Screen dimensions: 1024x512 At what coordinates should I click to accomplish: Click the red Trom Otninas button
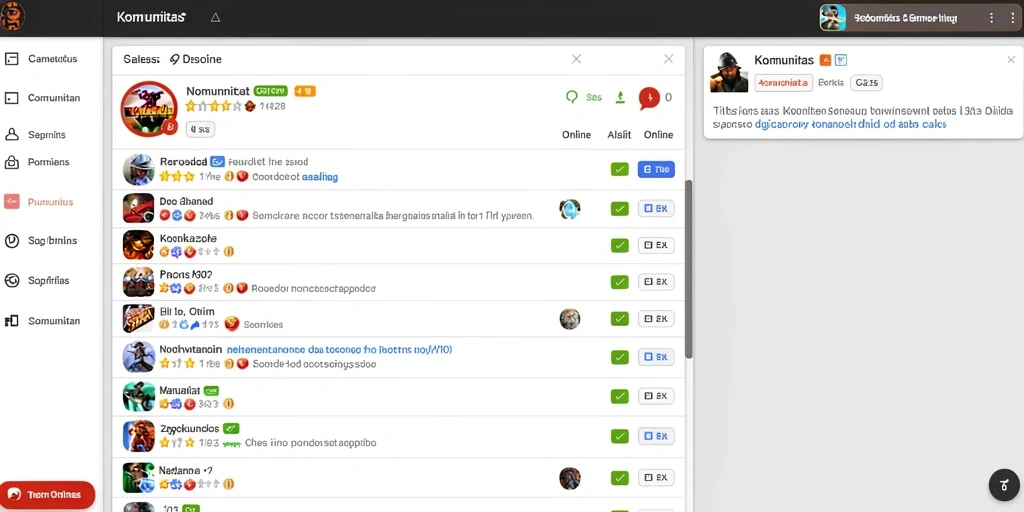[x=48, y=494]
